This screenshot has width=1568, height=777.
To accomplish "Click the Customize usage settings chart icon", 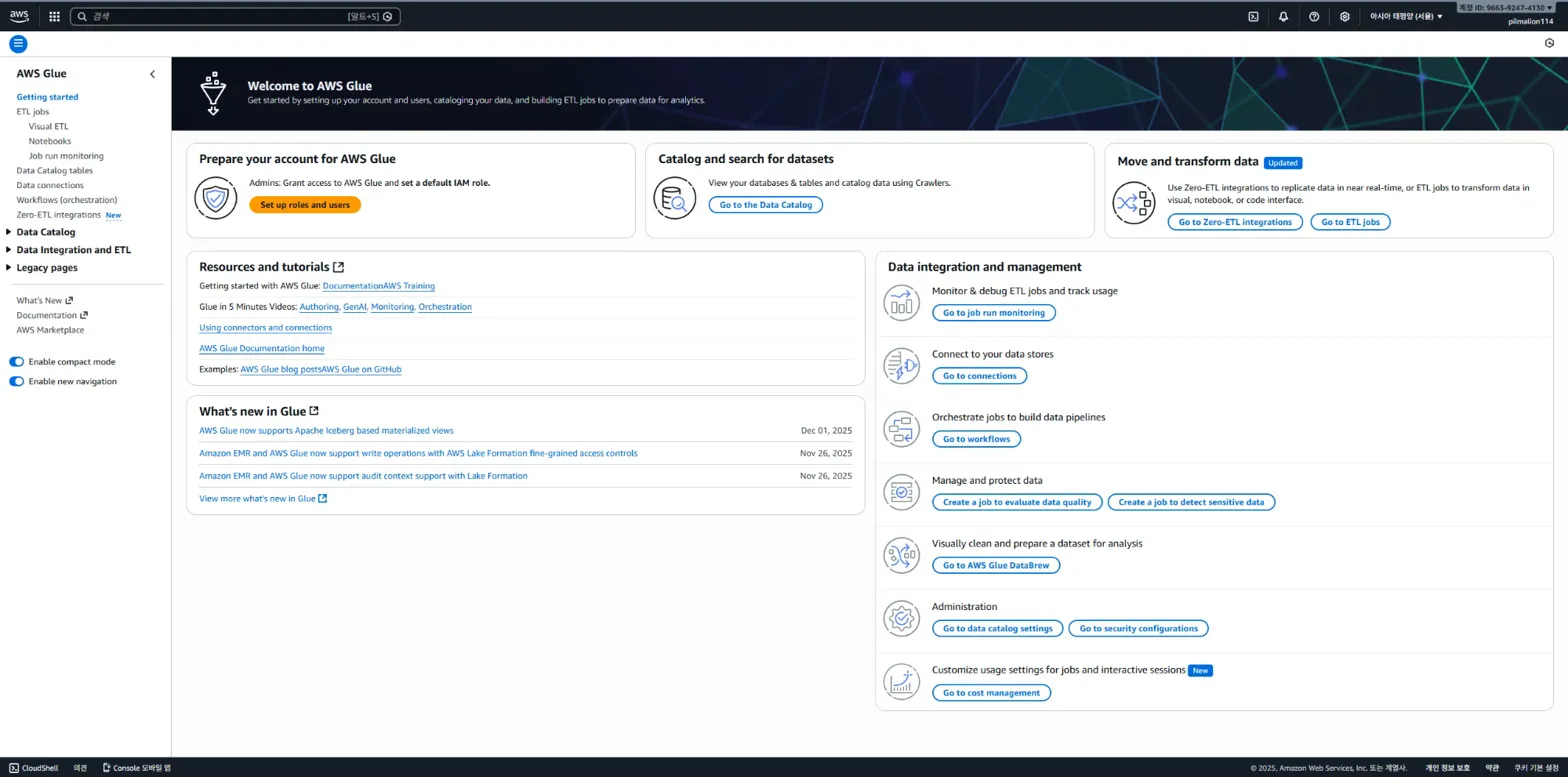I will 902,682.
